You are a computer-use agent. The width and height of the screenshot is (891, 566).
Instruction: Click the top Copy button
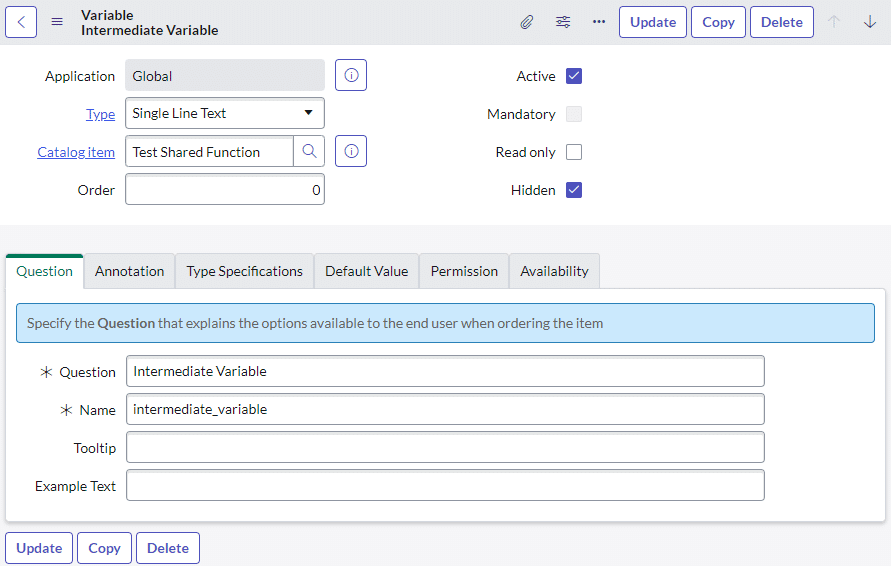pos(718,22)
